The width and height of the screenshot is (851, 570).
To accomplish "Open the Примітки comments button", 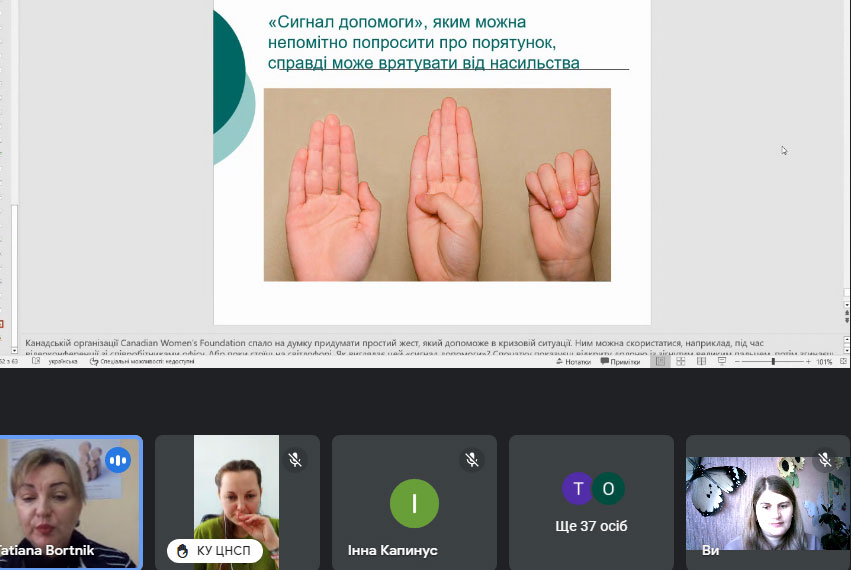I will pyautogui.click(x=620, y=362).
